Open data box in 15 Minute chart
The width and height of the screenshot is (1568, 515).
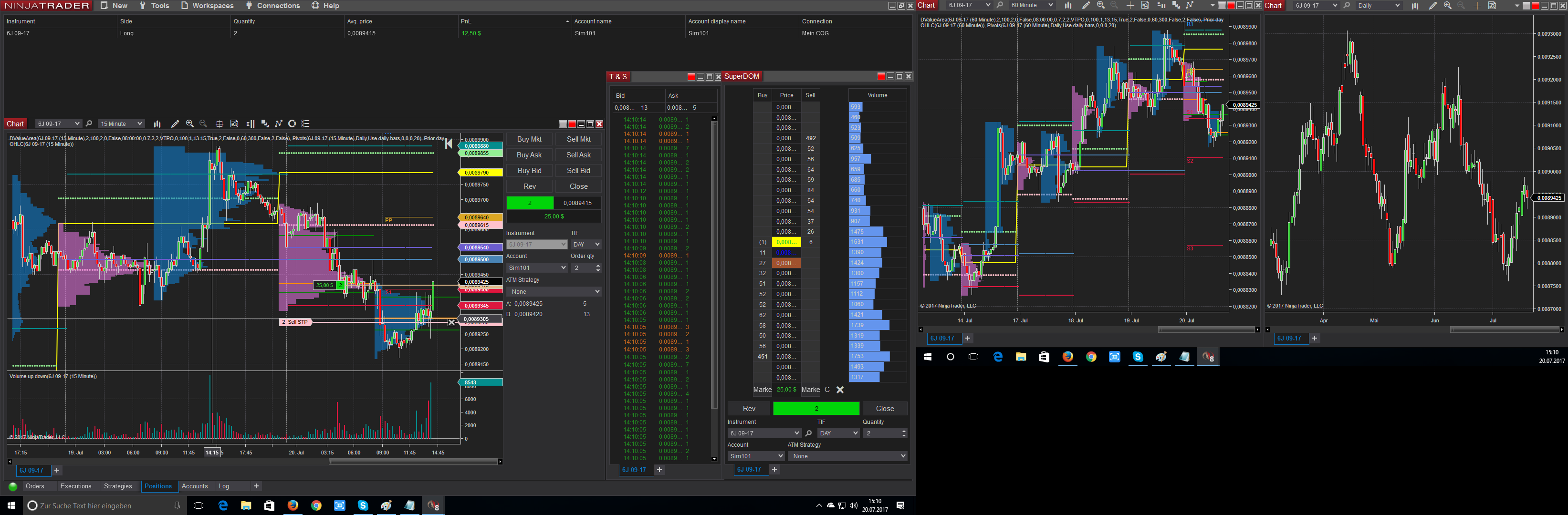234,124
